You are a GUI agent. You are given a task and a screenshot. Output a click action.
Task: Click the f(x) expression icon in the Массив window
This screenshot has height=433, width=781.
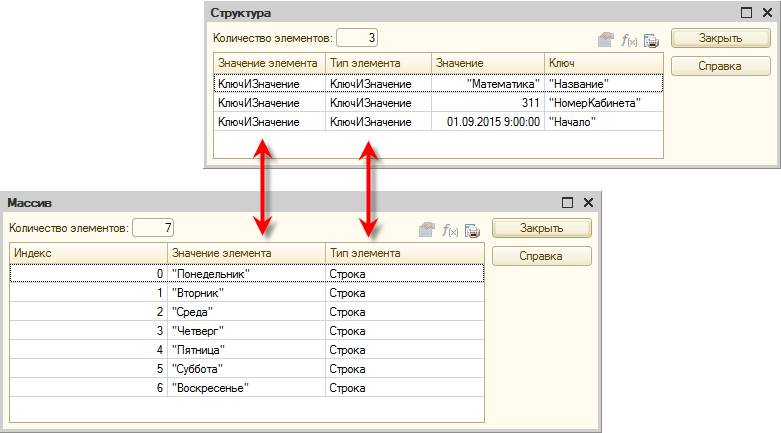click(x=450, y=230)
